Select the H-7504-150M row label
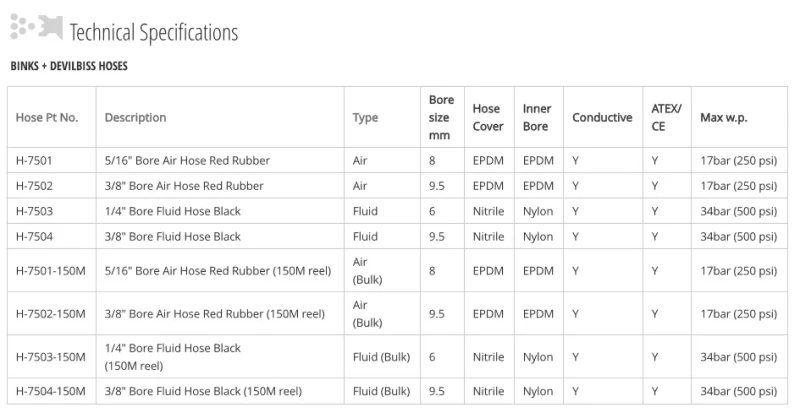Image resolution: width=800 pixels, height=413 pixels. (51, 392)
